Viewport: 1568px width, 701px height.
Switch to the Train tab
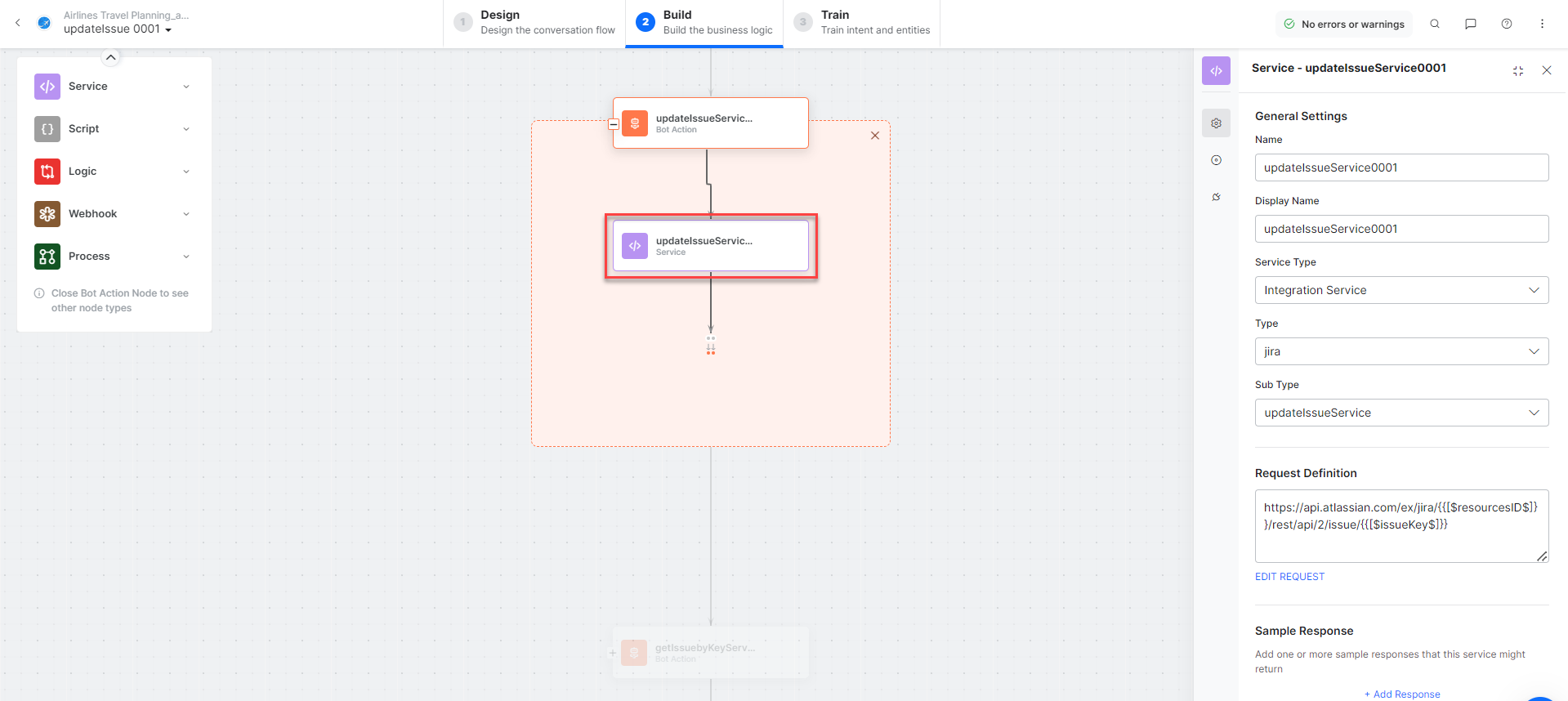(x=863, y=23)
